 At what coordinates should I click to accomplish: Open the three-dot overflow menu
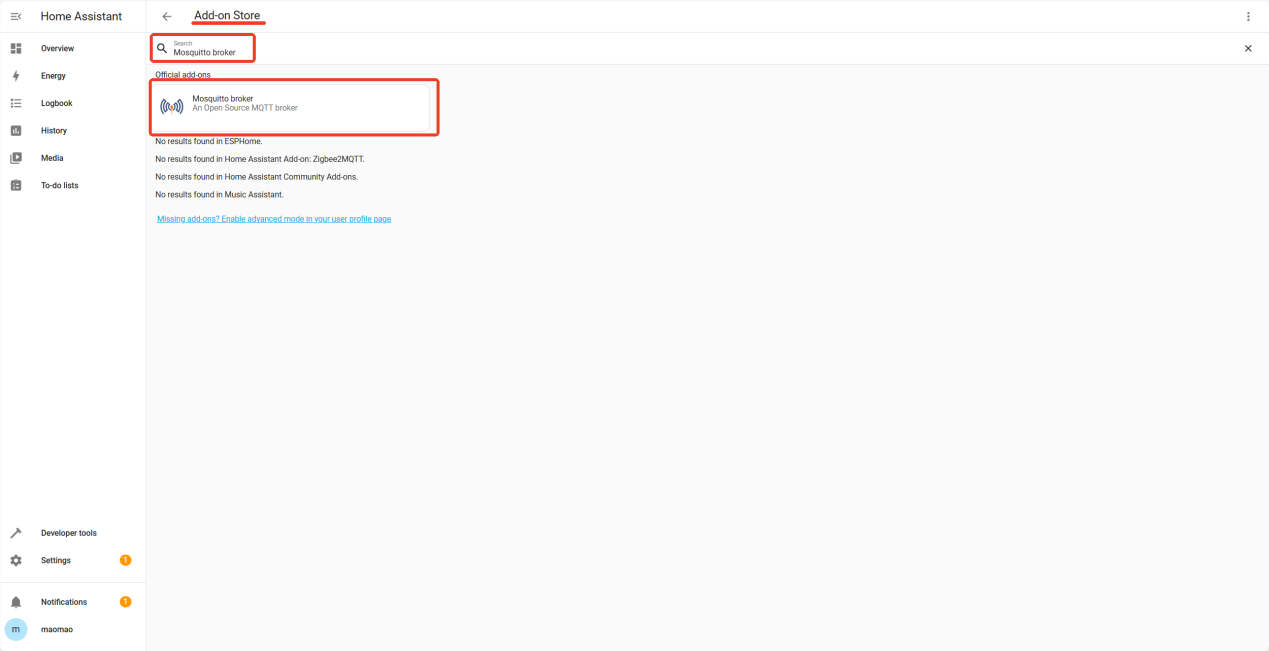(x=1248, y=17)
